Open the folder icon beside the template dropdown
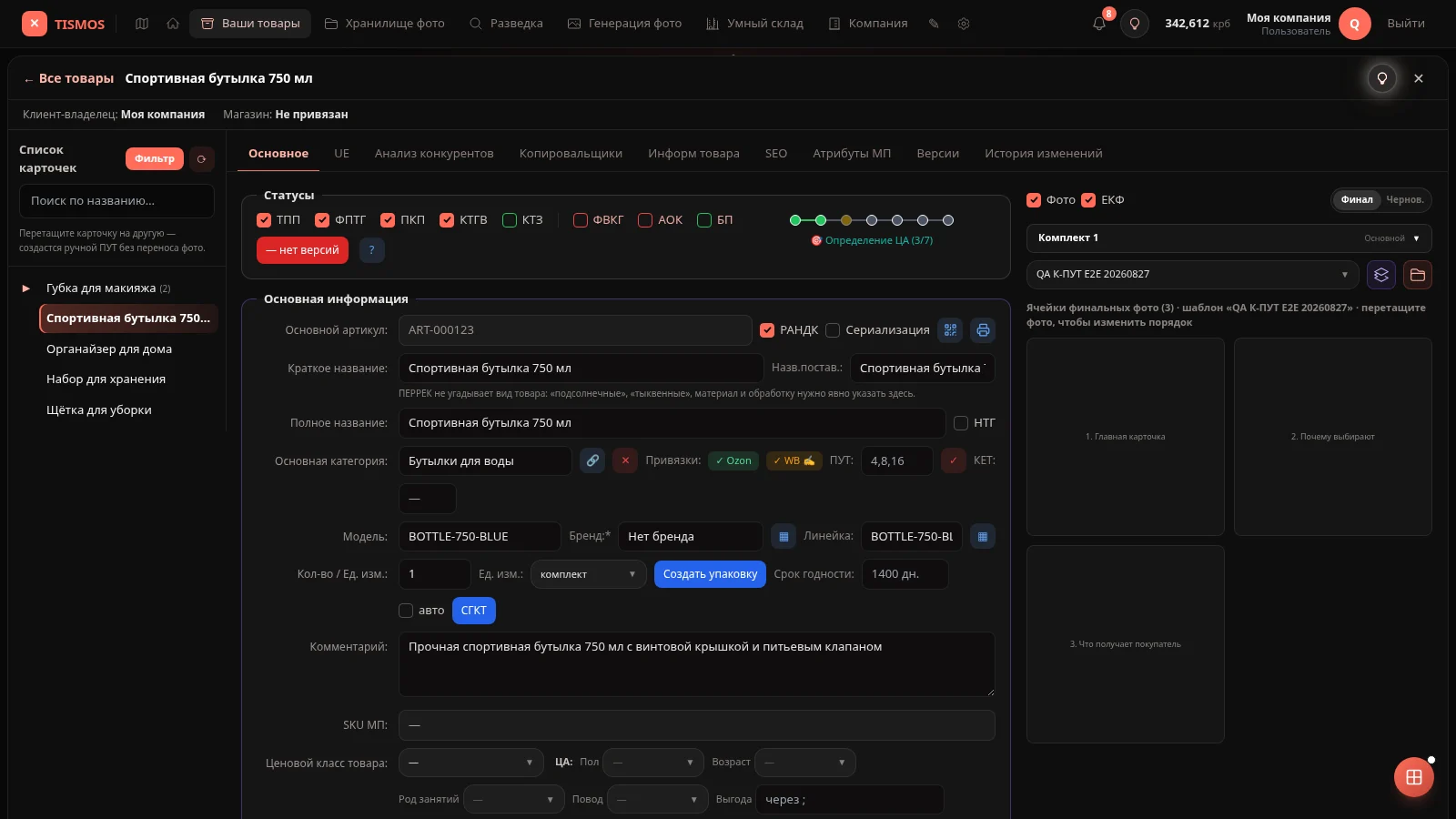The height and width of the screenshot is (819, 1456). (1418, 275)
